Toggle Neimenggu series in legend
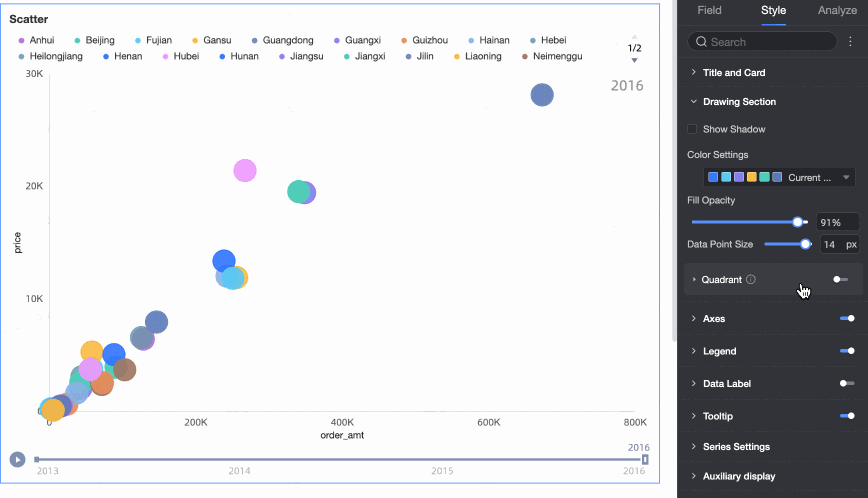The image size is (868, 498). [552, 56]
